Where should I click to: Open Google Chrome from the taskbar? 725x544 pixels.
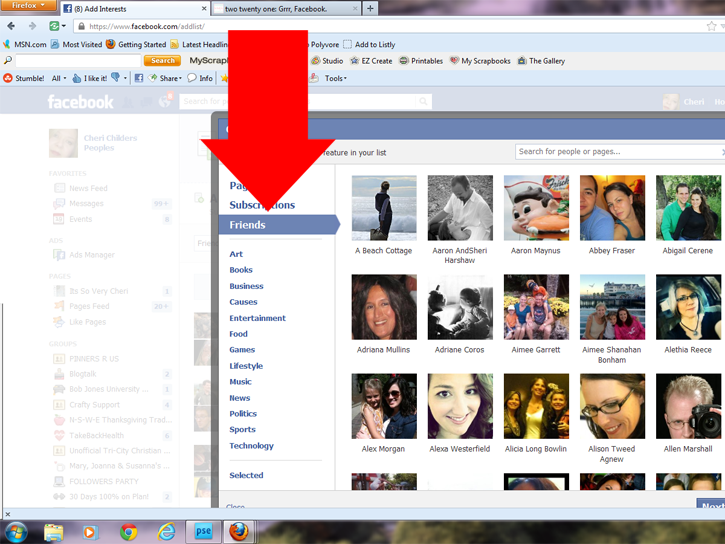(128, 532)
